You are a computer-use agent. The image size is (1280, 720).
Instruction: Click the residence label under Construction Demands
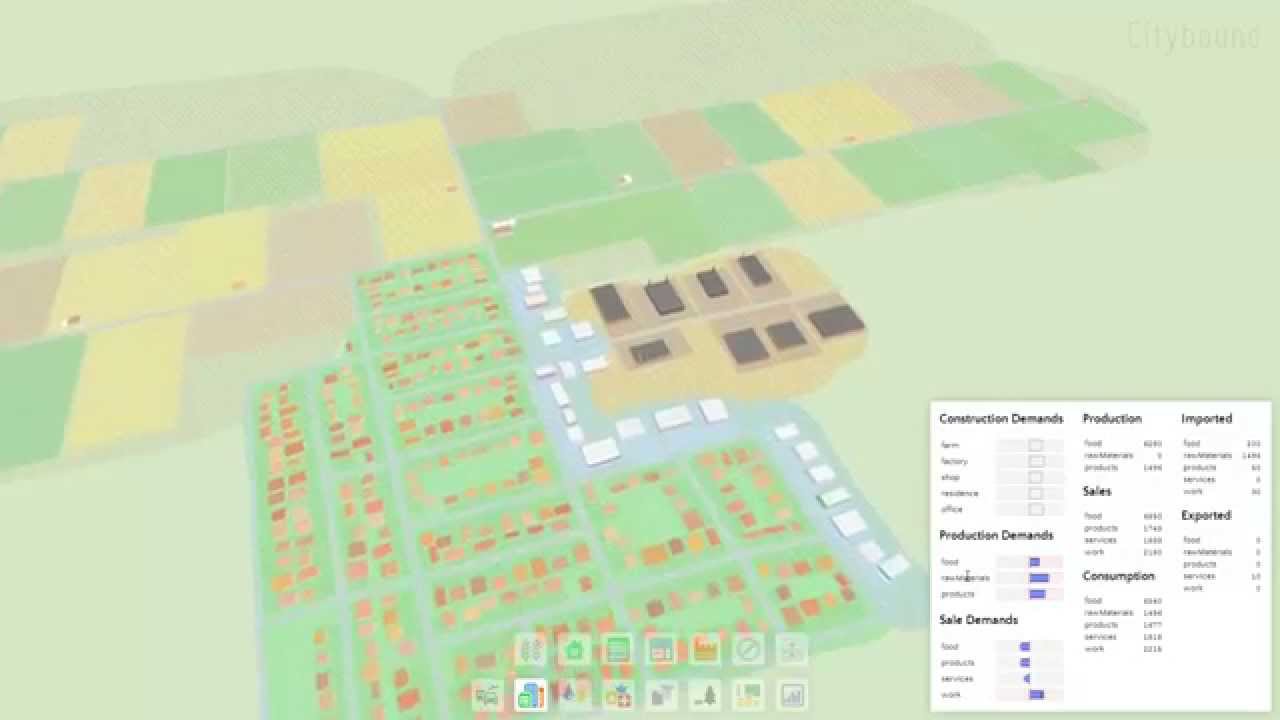(960, 494)
